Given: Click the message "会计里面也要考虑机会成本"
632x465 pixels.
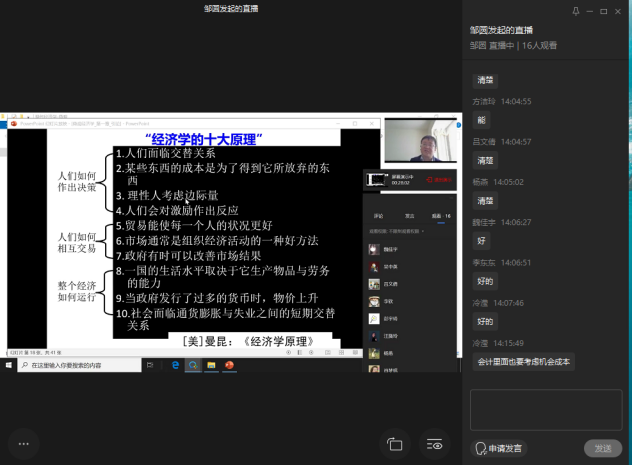Looking at the screenshot, I should (x=524, y=362).
